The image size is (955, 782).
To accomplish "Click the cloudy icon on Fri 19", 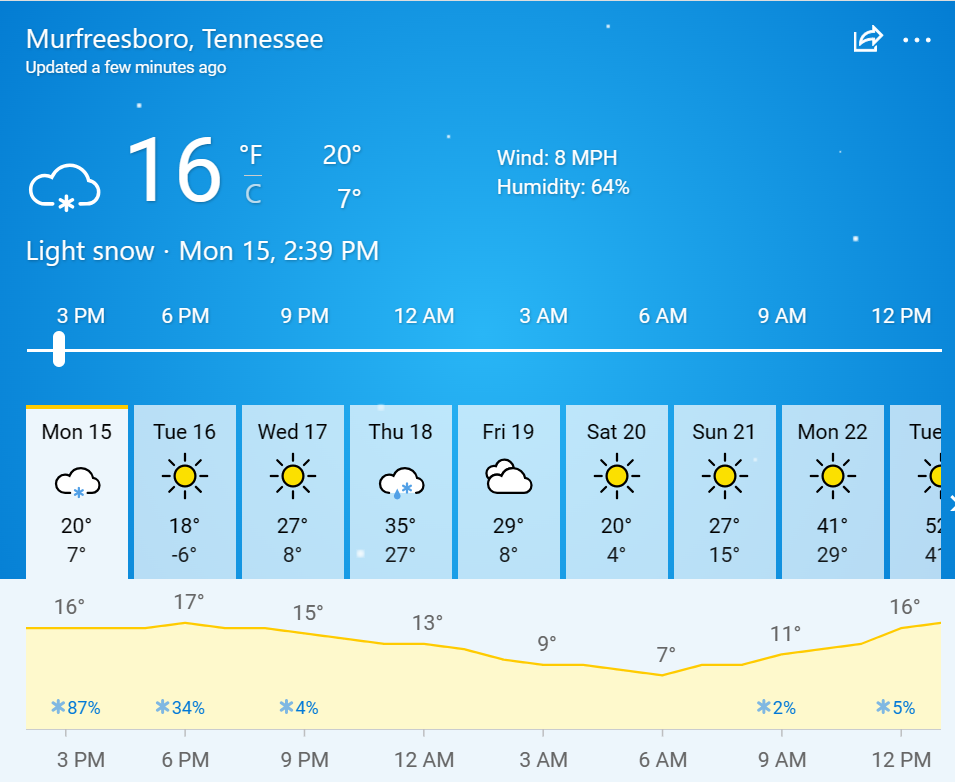I will tap(509, 476).
